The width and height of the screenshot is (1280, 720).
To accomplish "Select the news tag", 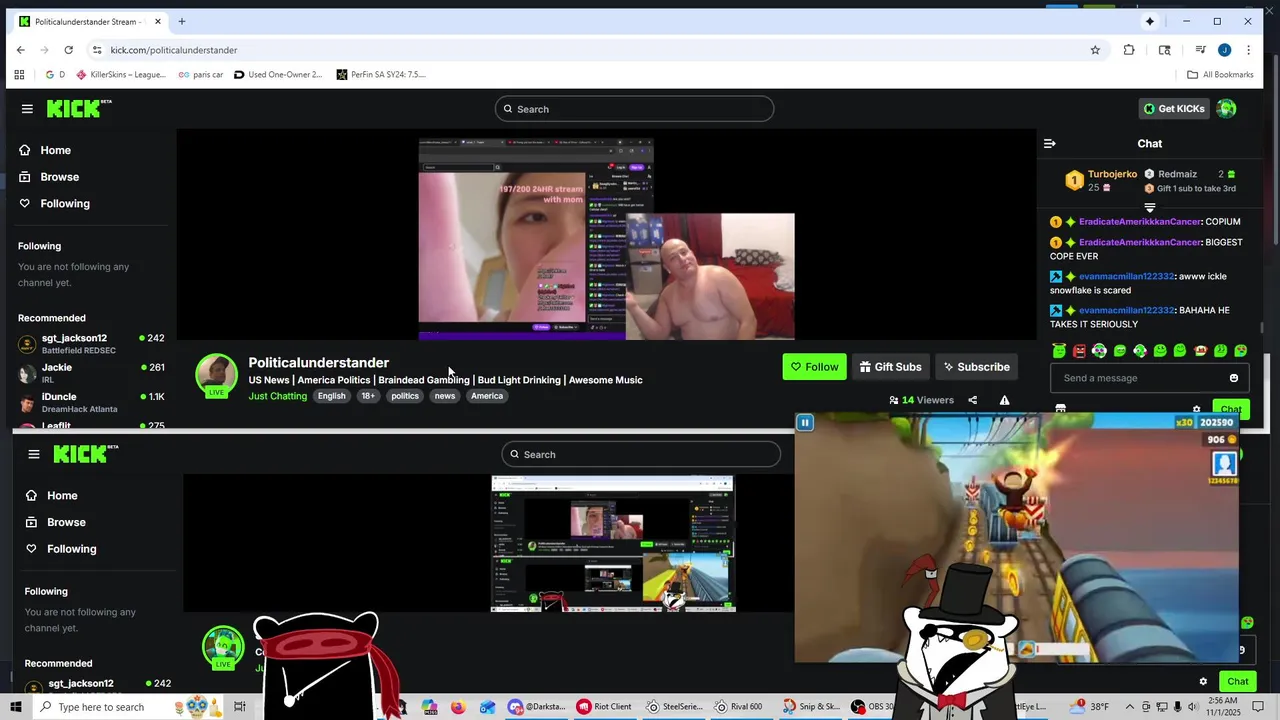I will [x=445, y=396].
